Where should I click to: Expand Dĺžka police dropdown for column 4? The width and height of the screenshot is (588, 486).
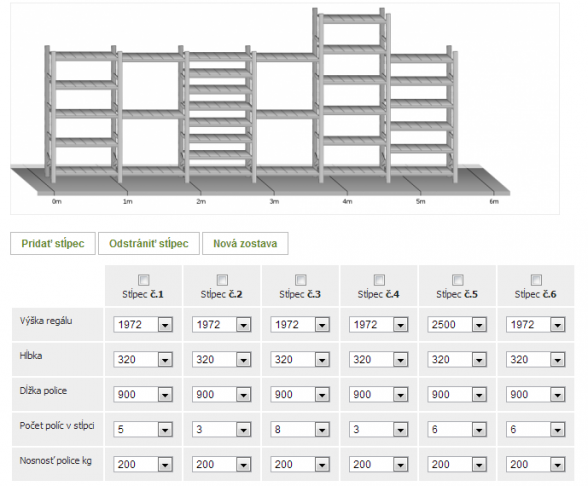378,394
